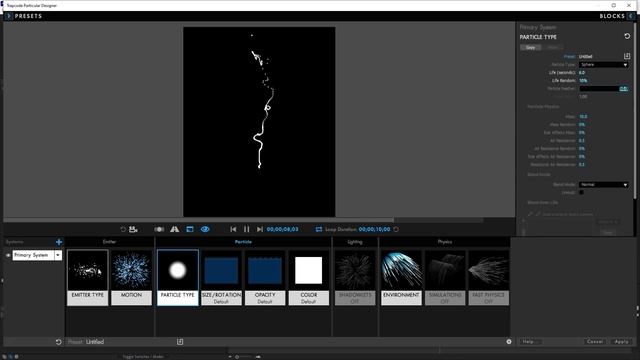640x360 pixels.
Task: Open the Color block
Action: click(309, 278)
